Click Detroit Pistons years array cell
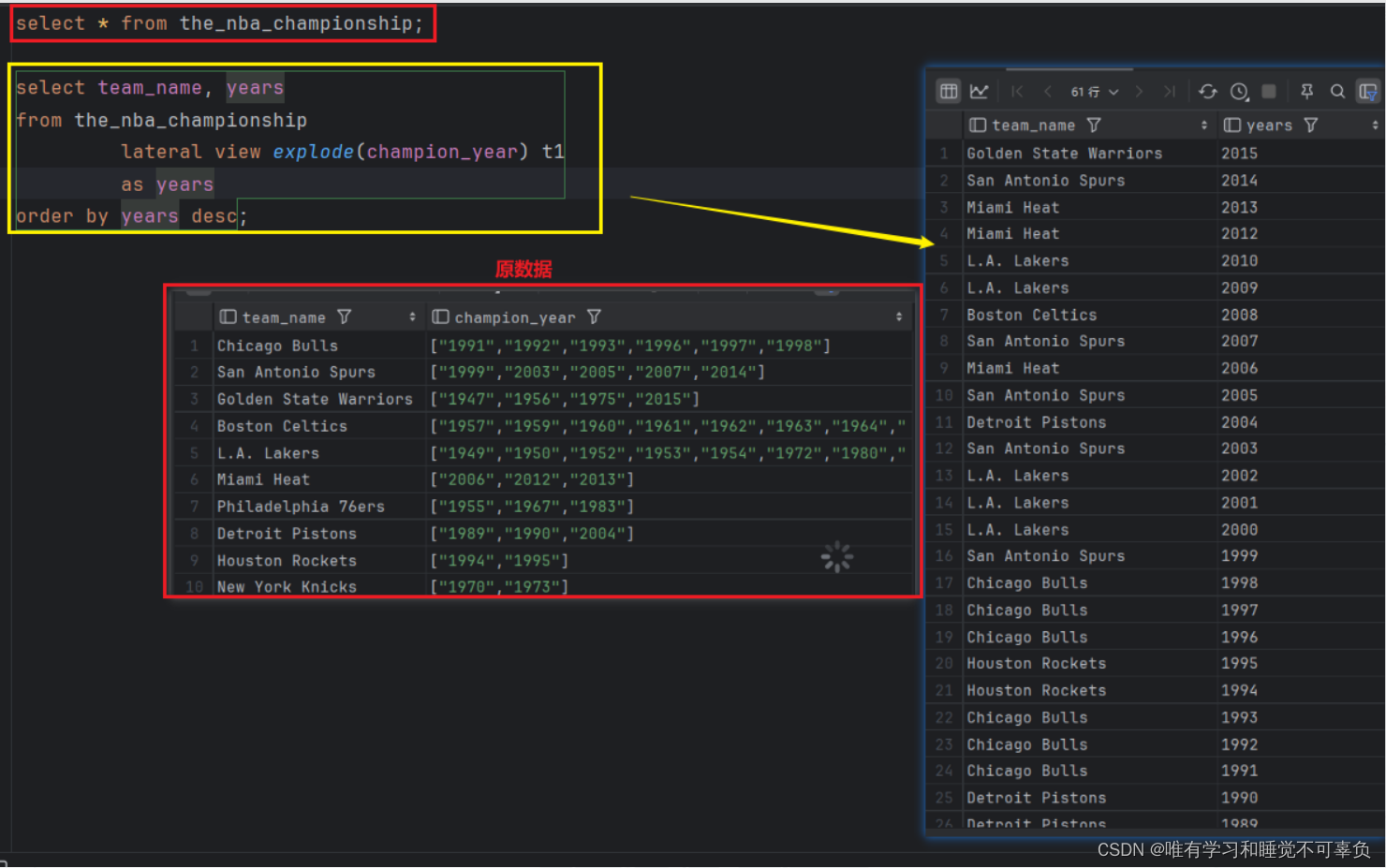Screen dimensions: 1386x868 coord(532,533)
